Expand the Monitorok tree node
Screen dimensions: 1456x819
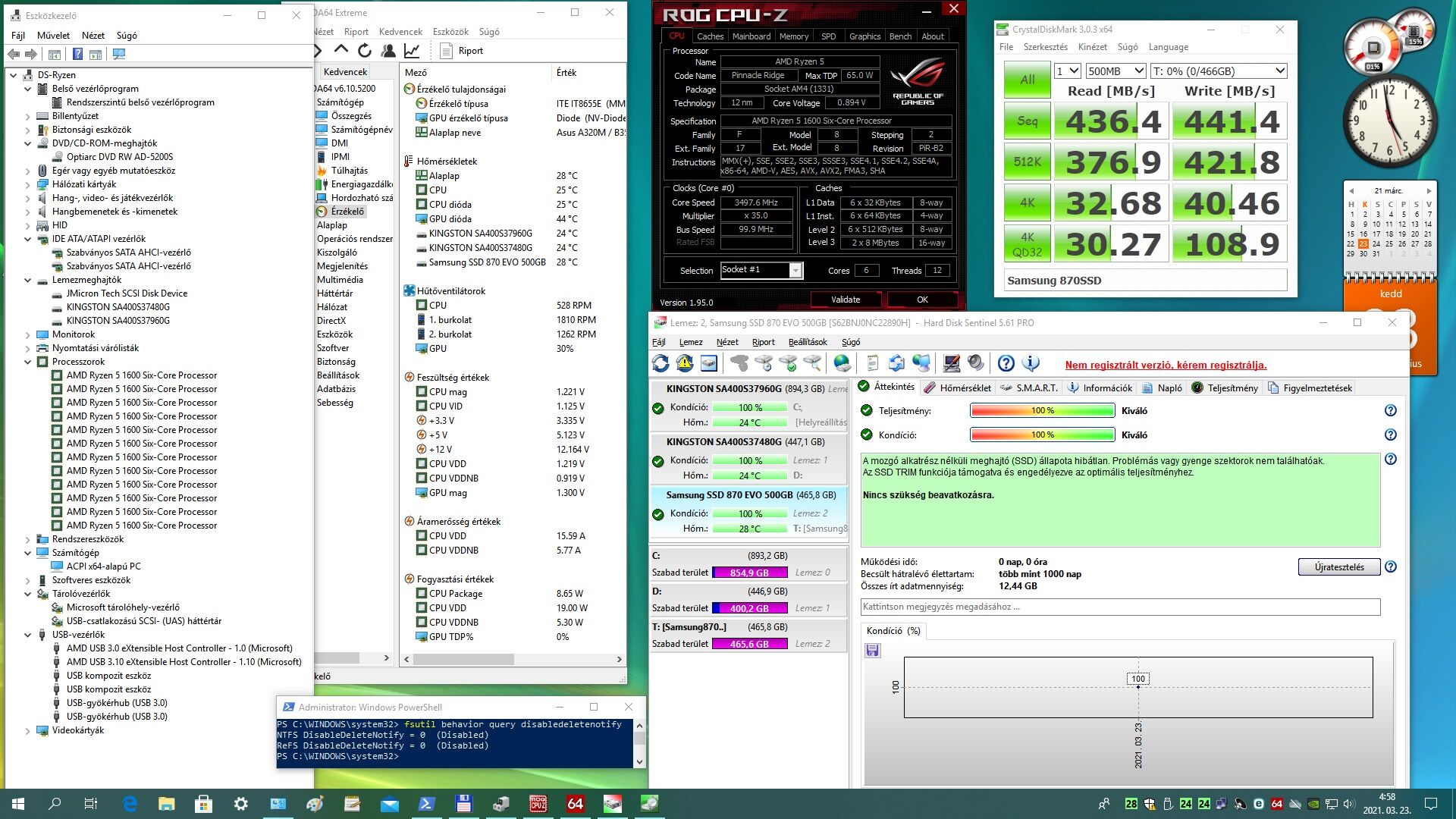(x=28, y=334)
